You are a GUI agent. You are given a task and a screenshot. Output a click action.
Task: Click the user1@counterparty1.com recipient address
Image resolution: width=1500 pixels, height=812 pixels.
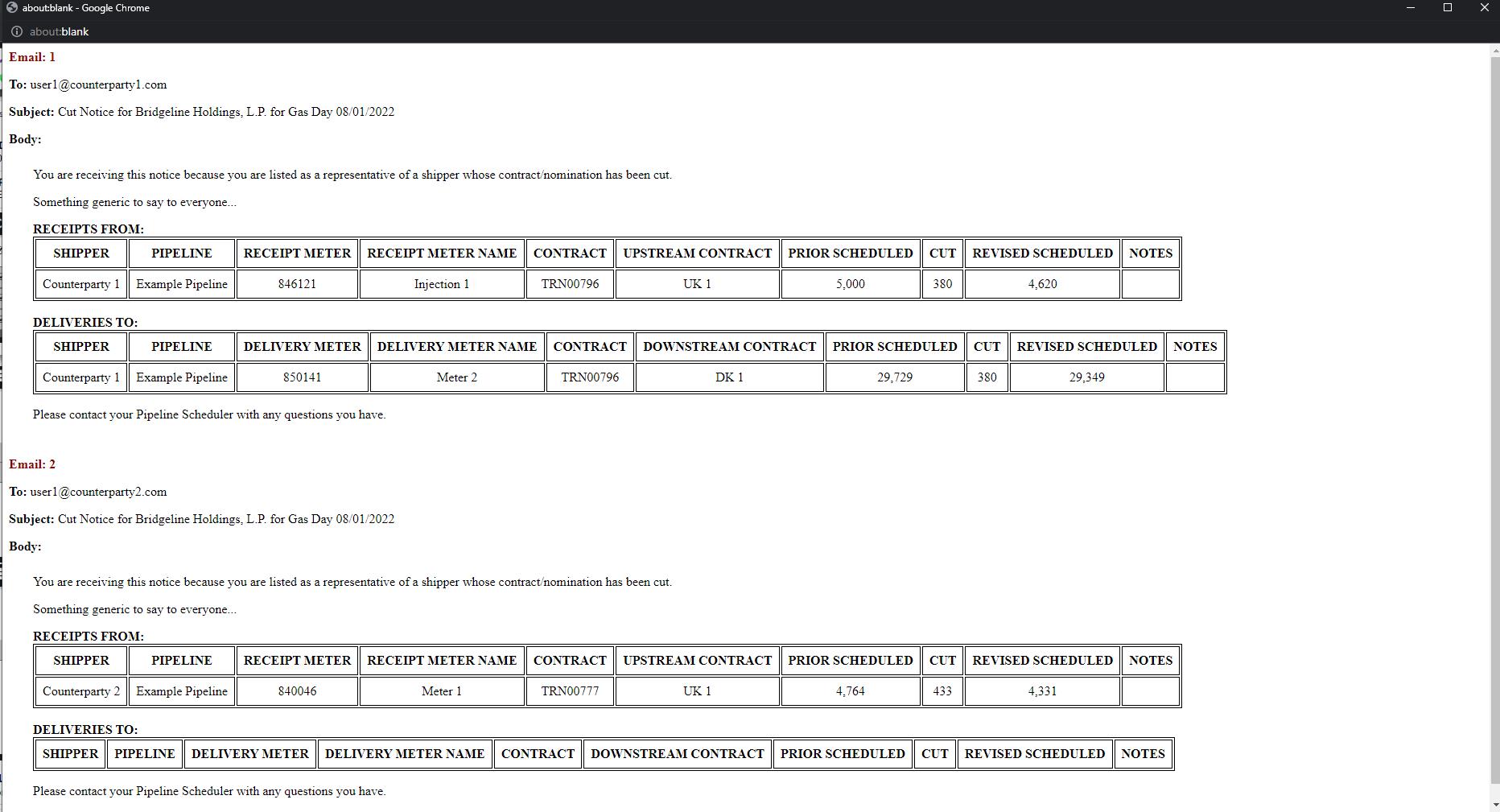click(x=98, y=84)
